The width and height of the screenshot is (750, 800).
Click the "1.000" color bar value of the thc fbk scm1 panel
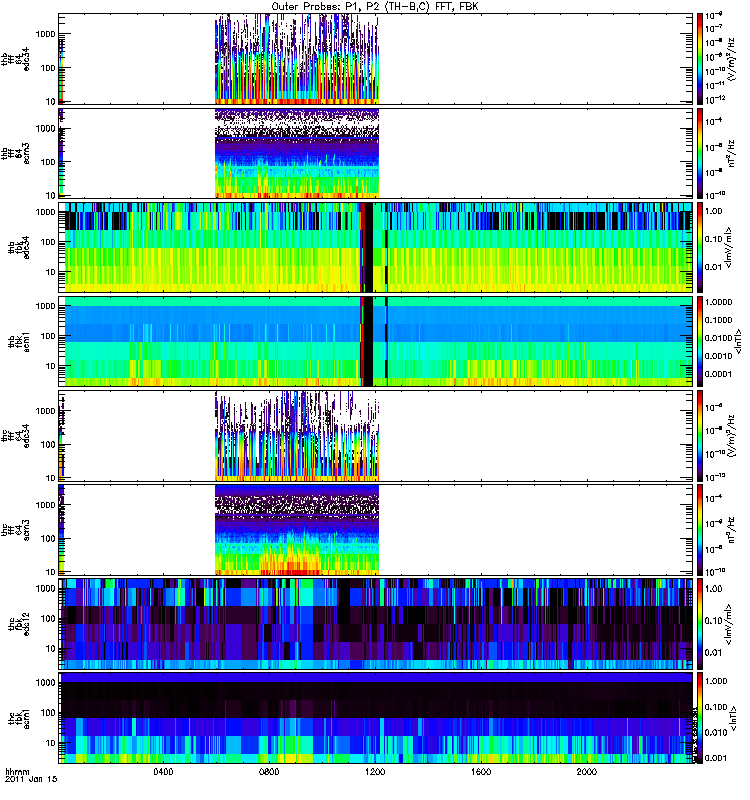tap(716, 681)
